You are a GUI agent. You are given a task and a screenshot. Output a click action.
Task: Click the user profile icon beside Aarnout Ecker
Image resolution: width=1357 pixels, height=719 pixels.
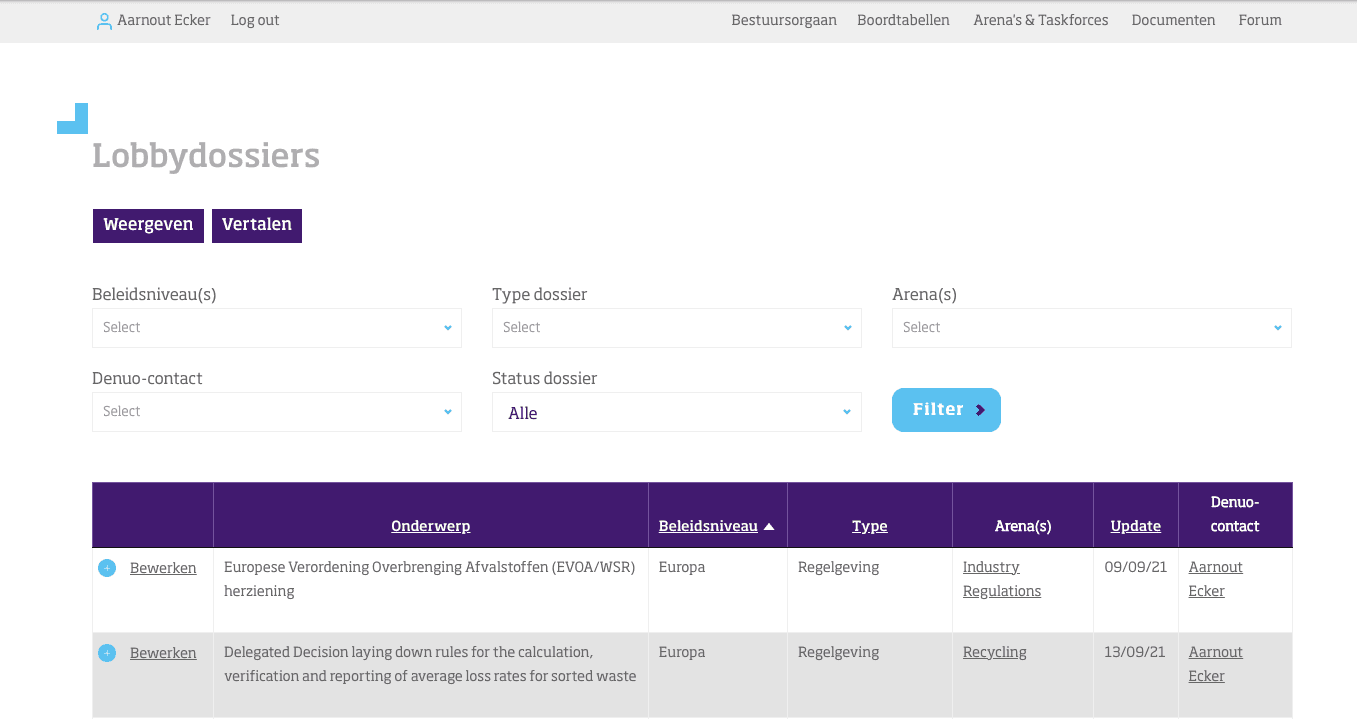point(104,21)
